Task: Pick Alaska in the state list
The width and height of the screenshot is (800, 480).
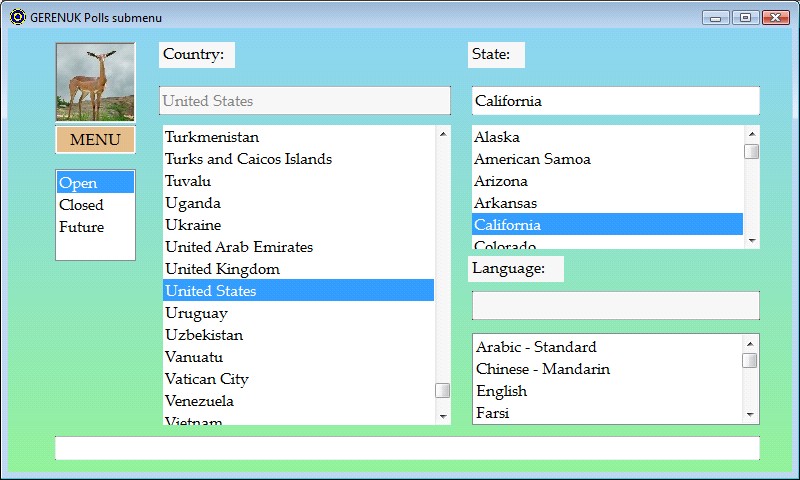Action: 496,137
